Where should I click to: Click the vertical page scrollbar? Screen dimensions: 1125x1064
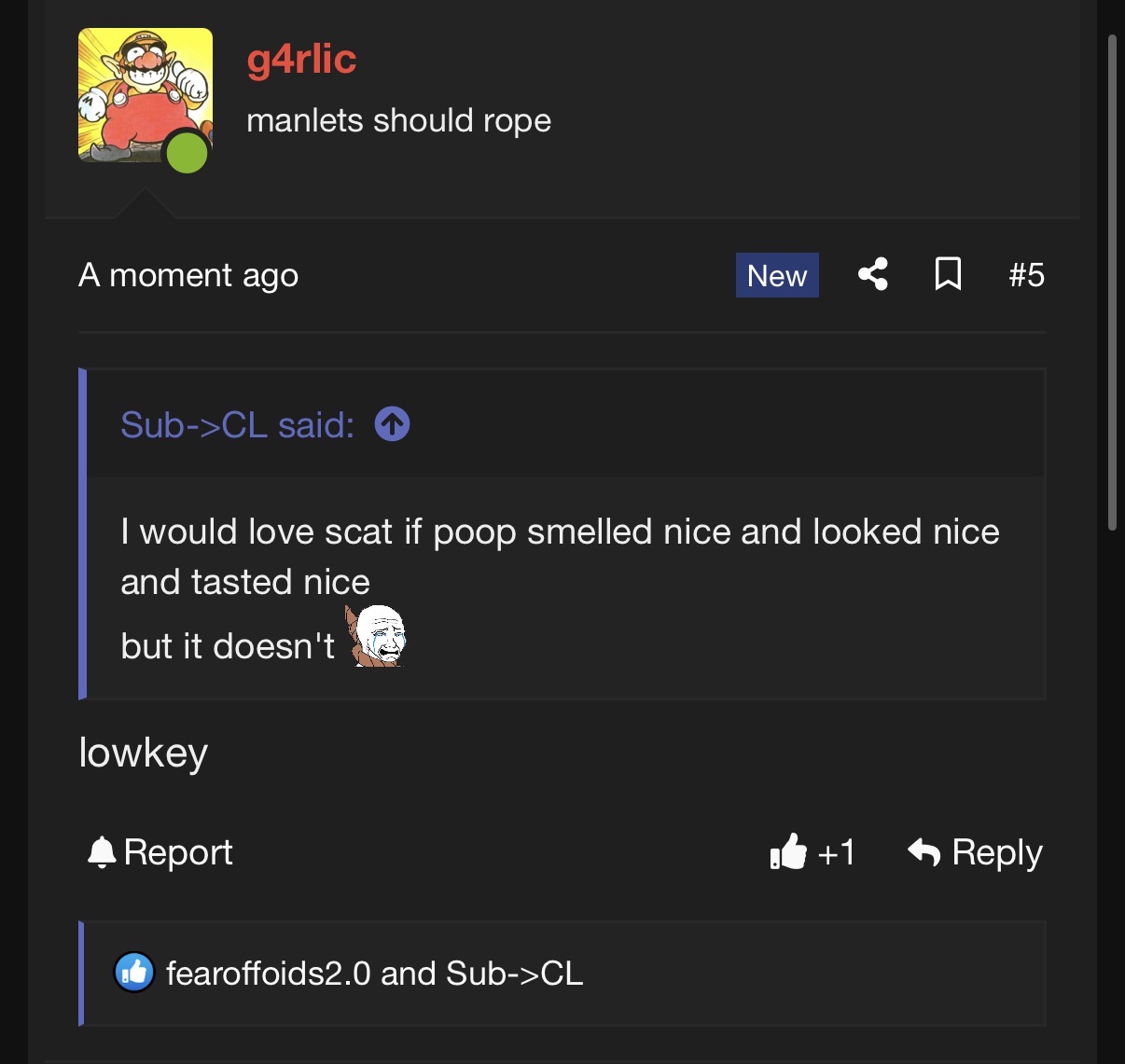1112,283
